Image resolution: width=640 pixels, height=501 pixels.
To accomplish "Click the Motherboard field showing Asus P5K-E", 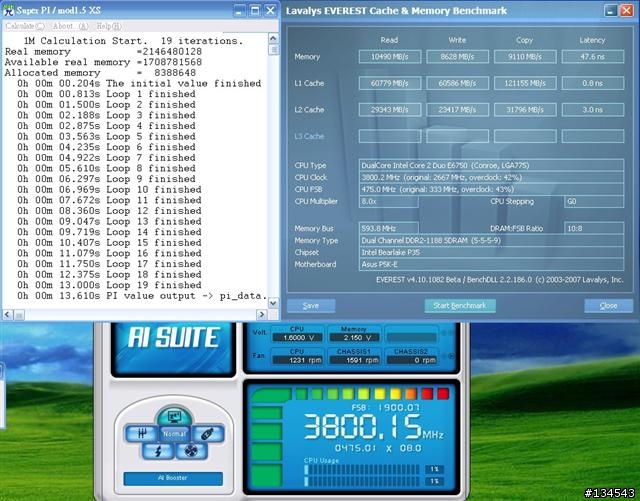I will 491,264.
